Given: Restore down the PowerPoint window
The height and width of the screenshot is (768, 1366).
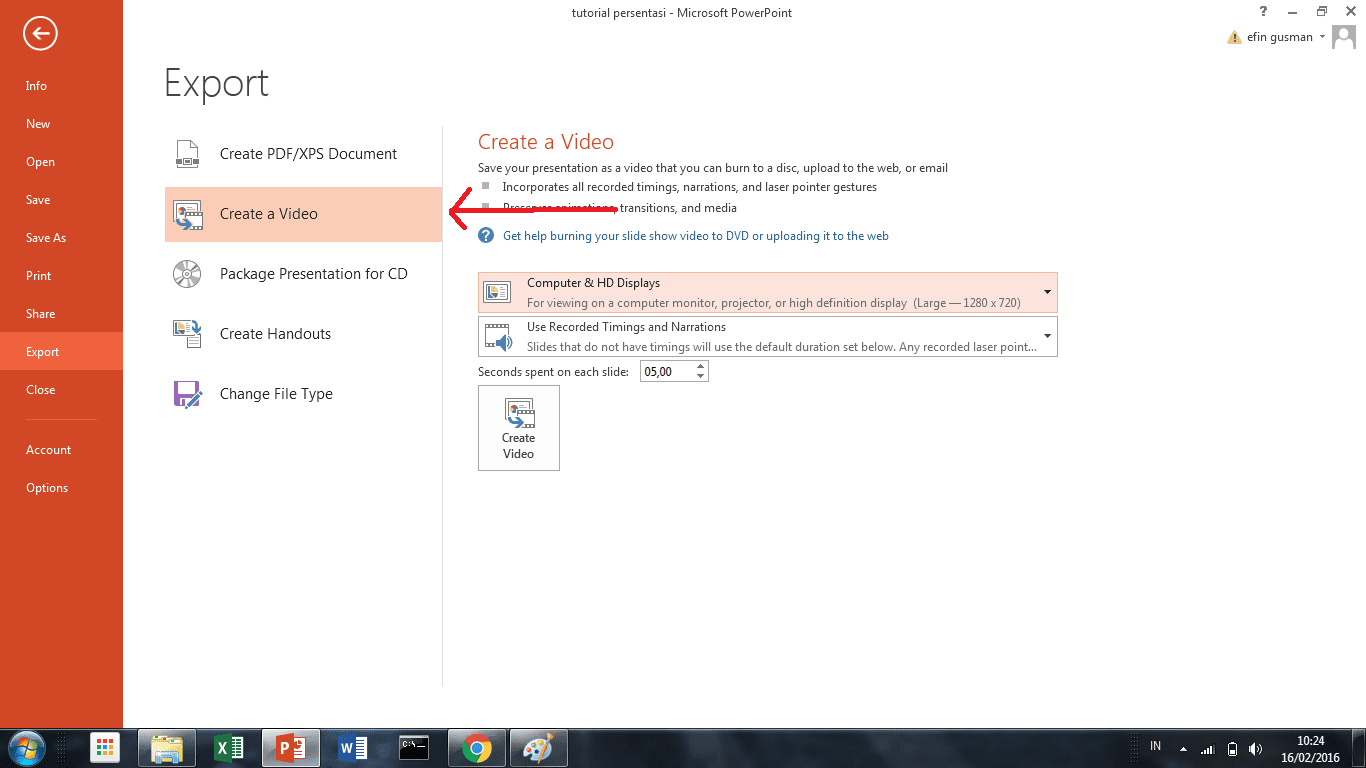Looking at the screenshot, I should (x=1321, y=11).
